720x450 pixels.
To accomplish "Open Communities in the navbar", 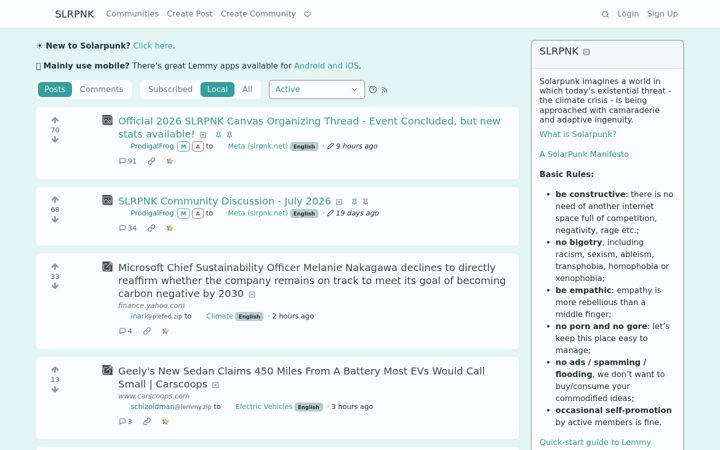I will (x=132, y=14).
